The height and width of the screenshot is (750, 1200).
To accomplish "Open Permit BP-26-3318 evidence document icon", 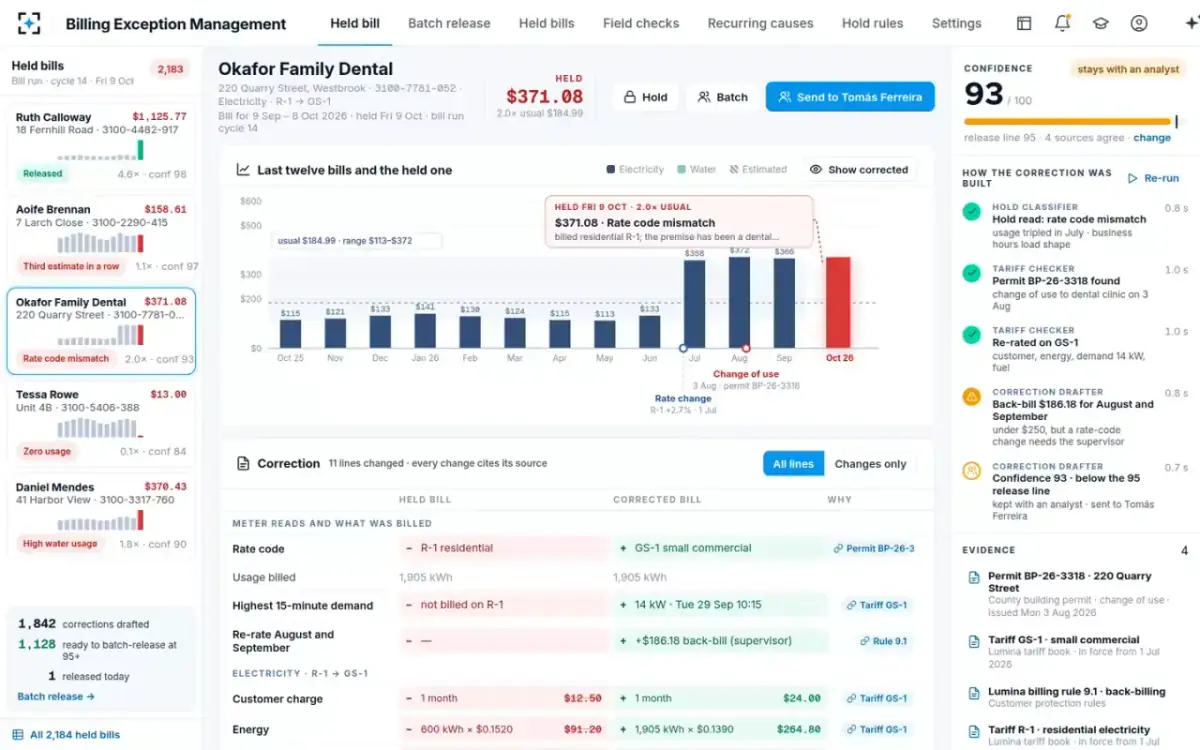I will [974, 578].
